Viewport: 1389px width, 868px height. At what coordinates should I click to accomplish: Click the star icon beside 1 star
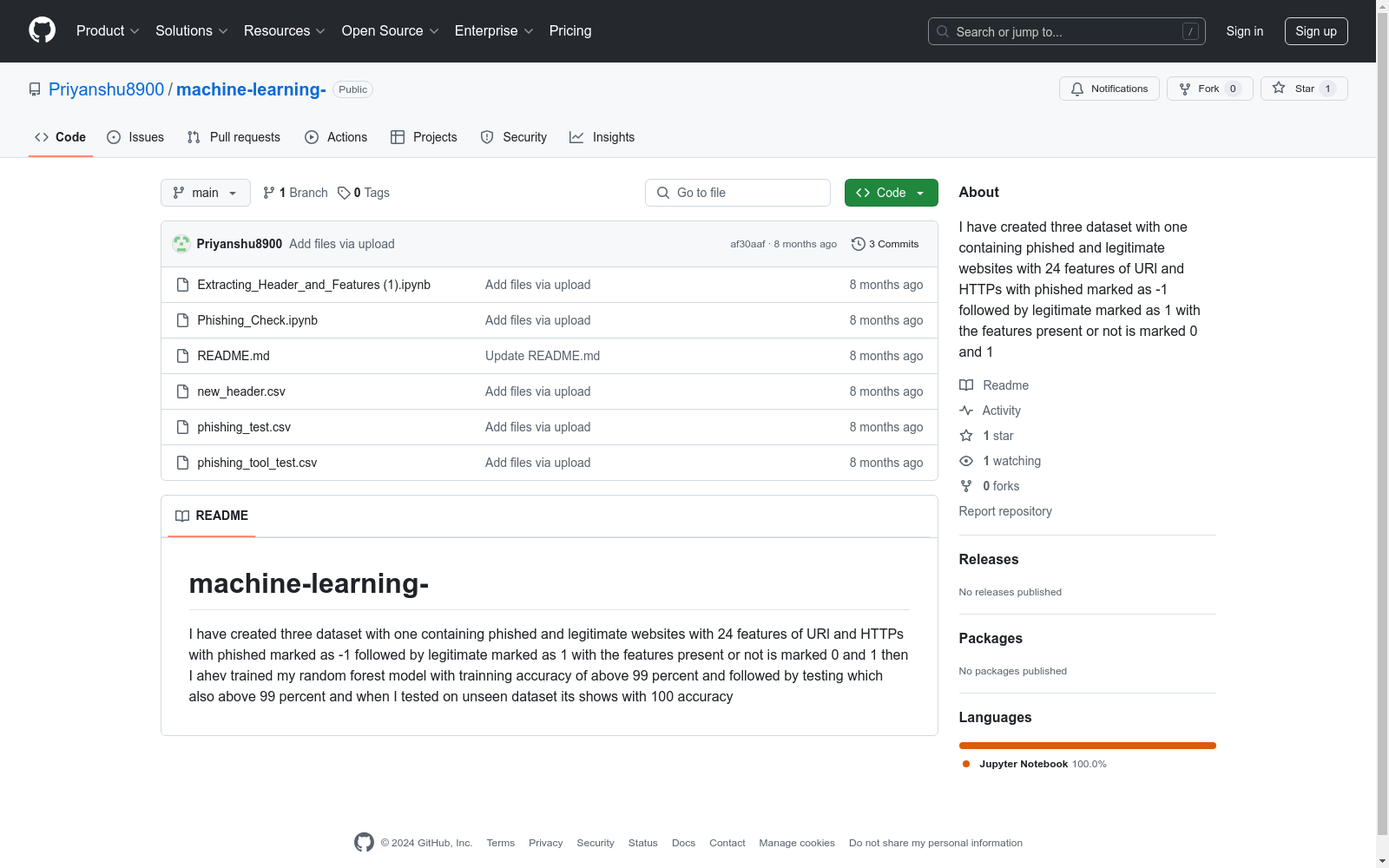[966, 436]
